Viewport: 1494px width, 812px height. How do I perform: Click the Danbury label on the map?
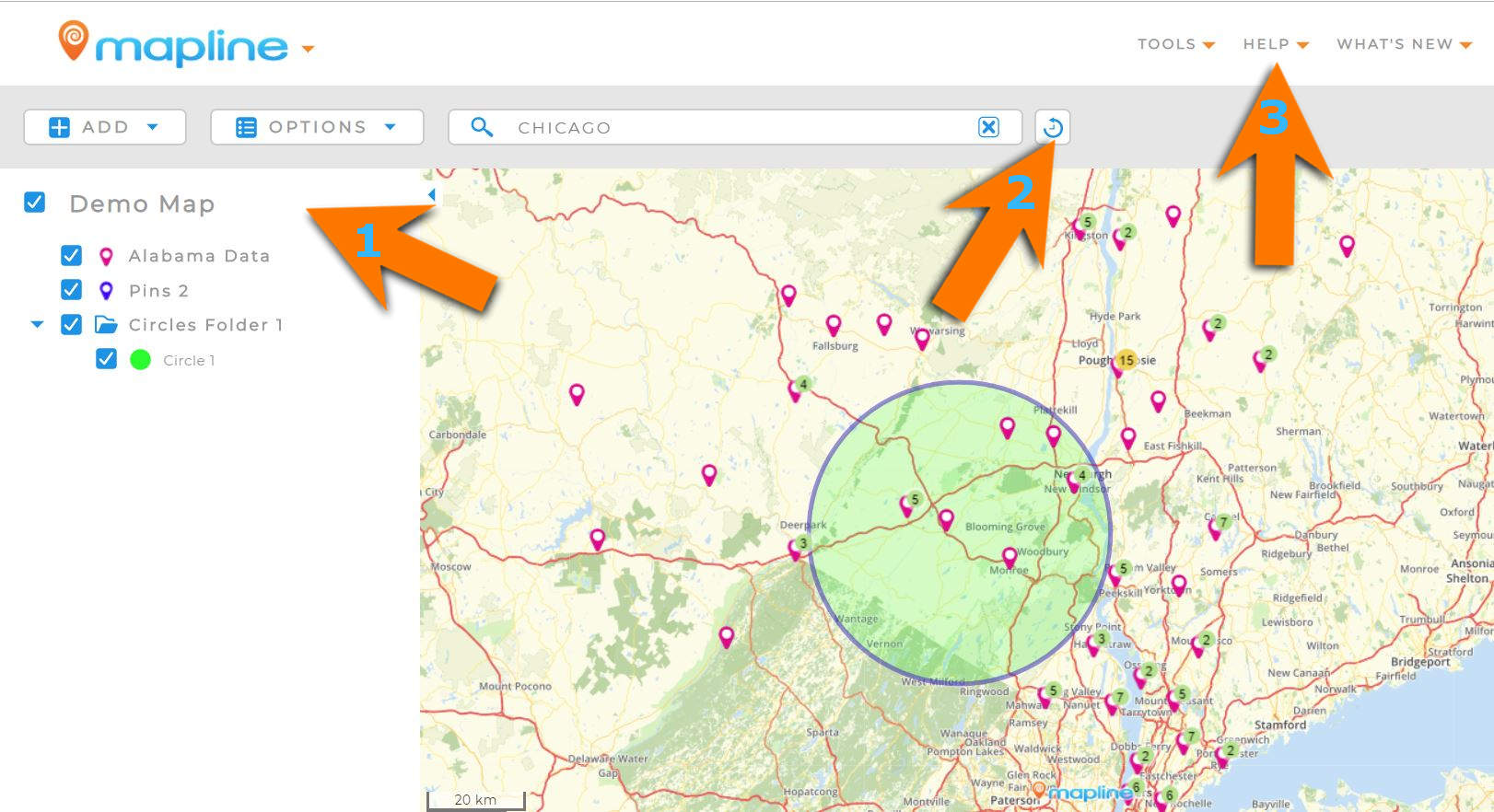tap(1315, 535)
